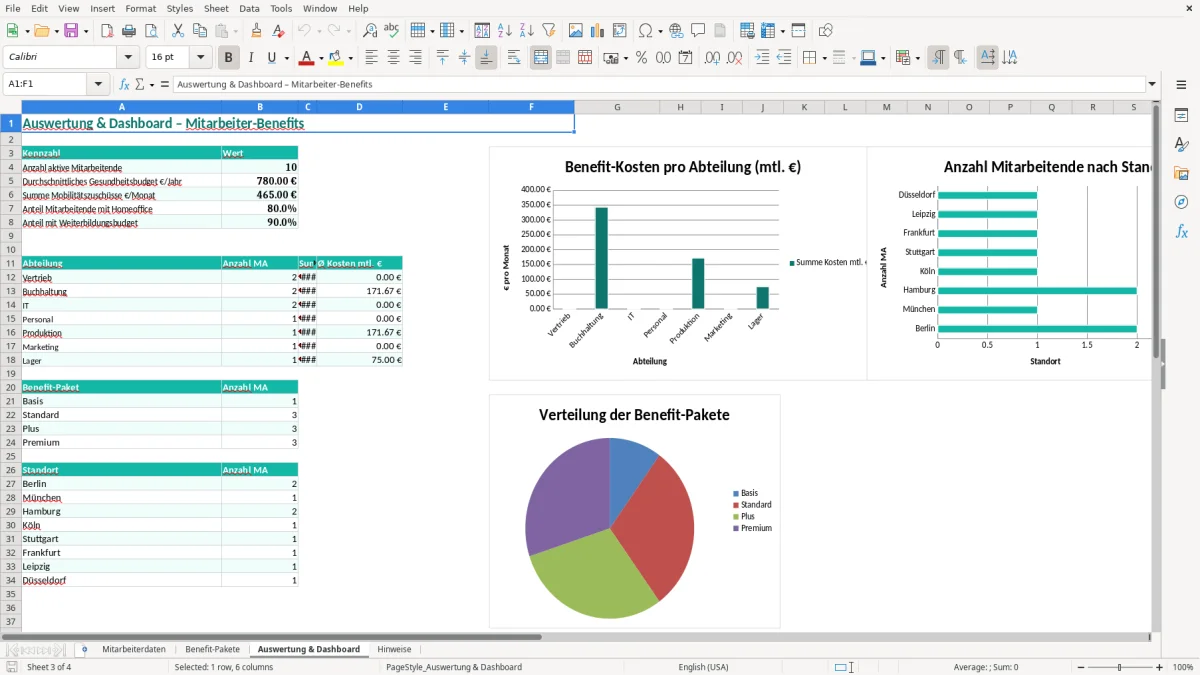Insert Comment speech bubble icon
Image resolution: width=1200 pixels, height=675 pixels.
[x=698, y=31]
